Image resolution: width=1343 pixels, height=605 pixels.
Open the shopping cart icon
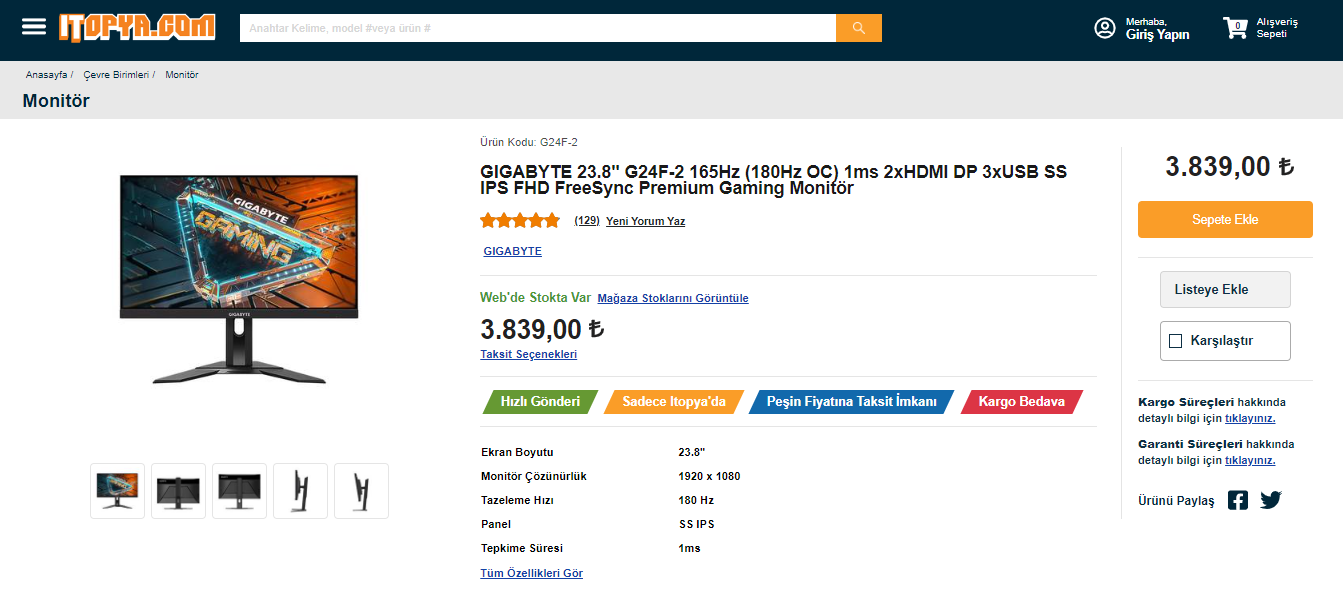(1236, 28)
